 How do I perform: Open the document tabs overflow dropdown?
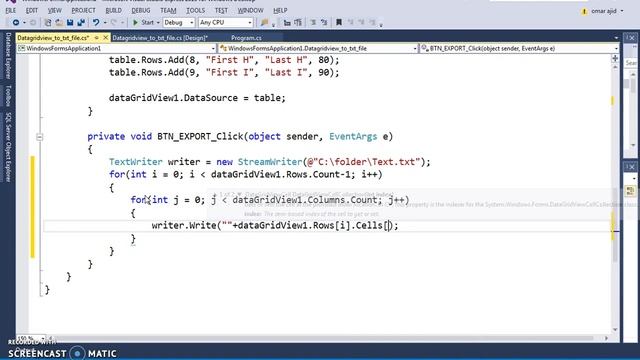[616, 38]
